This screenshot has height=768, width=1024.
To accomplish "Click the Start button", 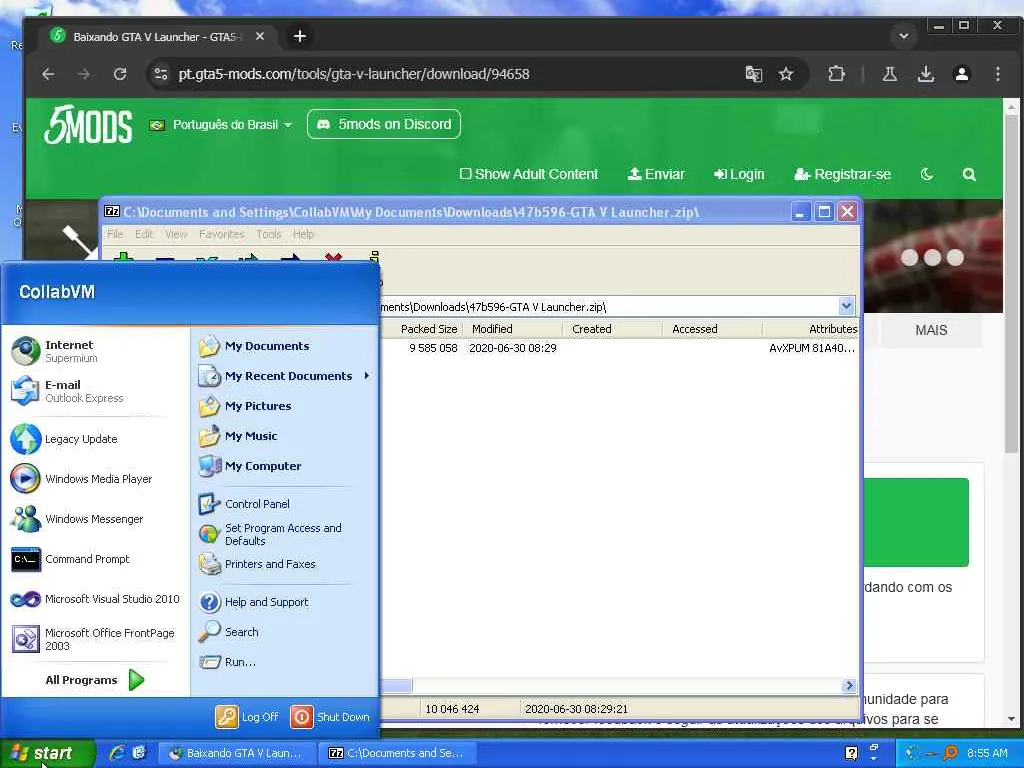I will (x=48, y=754).
